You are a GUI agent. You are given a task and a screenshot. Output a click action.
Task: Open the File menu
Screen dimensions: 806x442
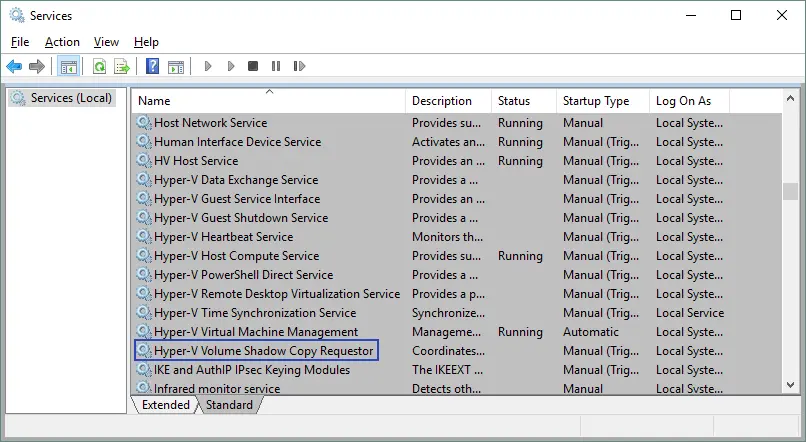(20, 42)
